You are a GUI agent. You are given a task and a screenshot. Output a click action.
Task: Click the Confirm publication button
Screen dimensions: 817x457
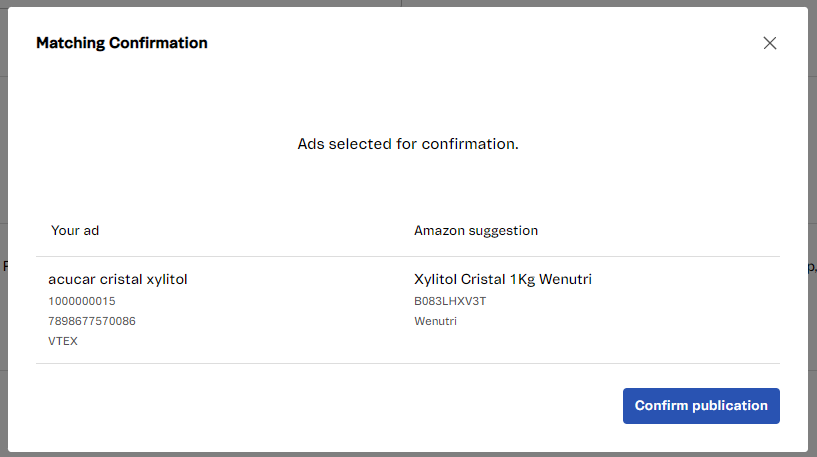pyautogui.click(x=701, y=406)
